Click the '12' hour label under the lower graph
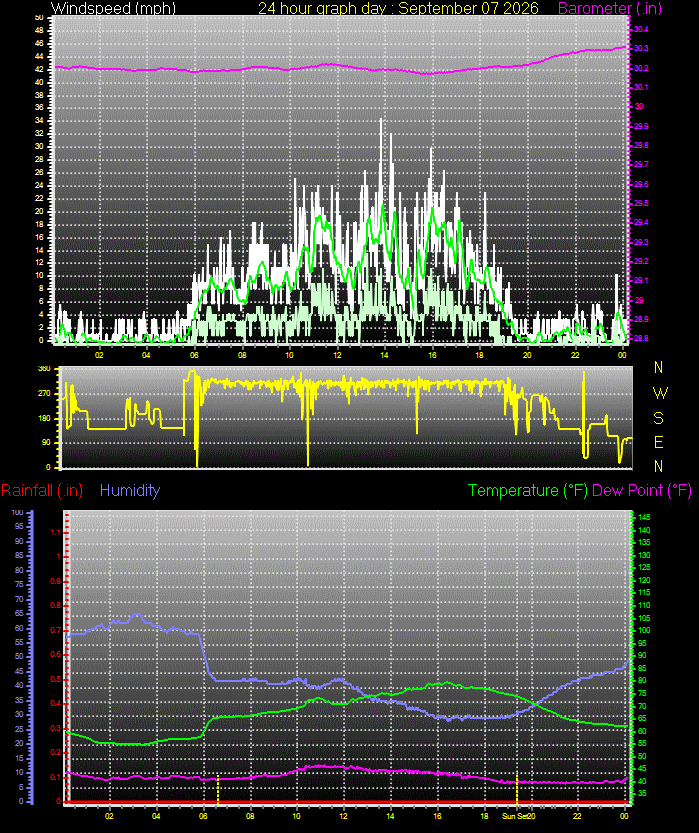 [x=344, y=816]
